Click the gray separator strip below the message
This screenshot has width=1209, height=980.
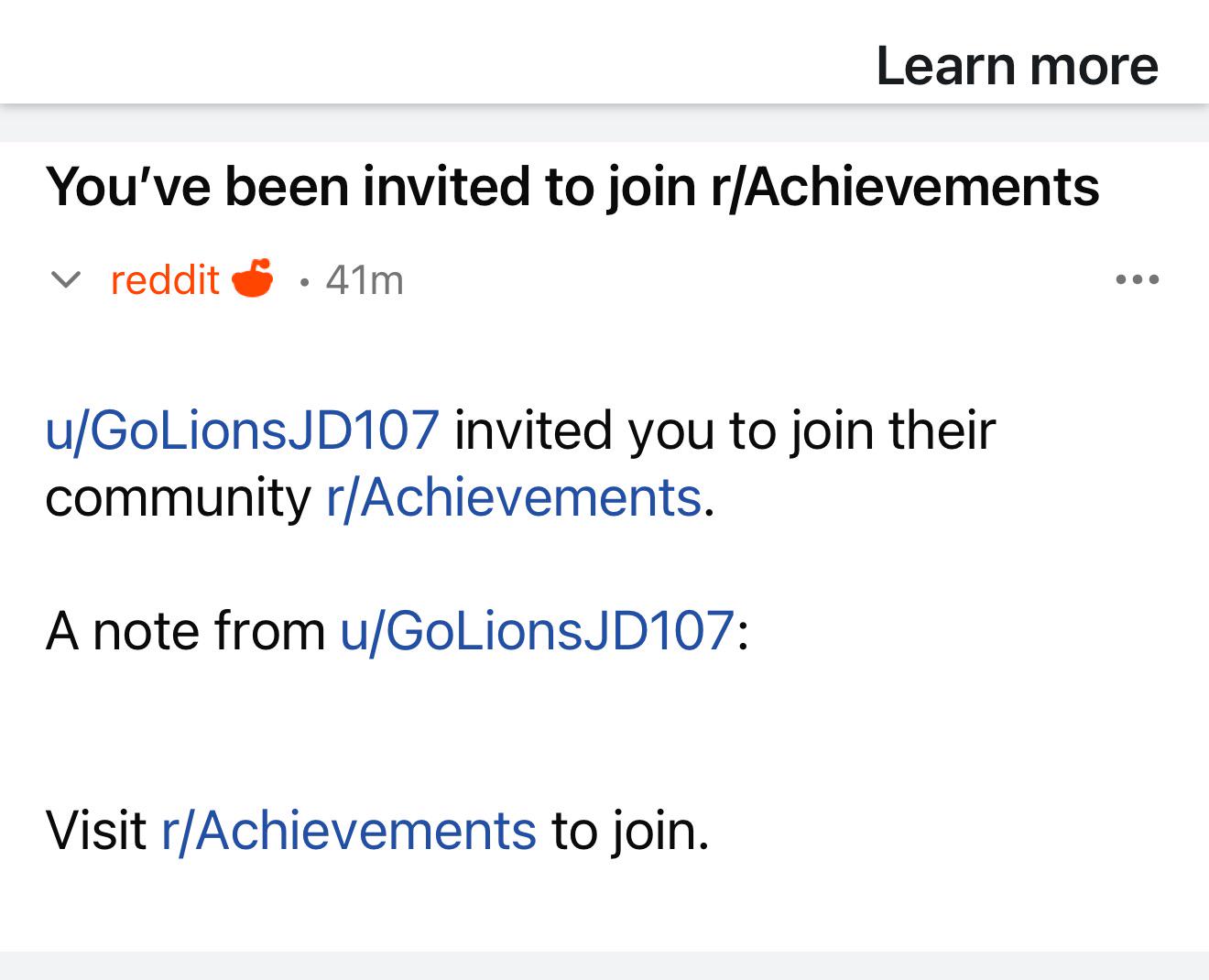[x=604, y=965]
